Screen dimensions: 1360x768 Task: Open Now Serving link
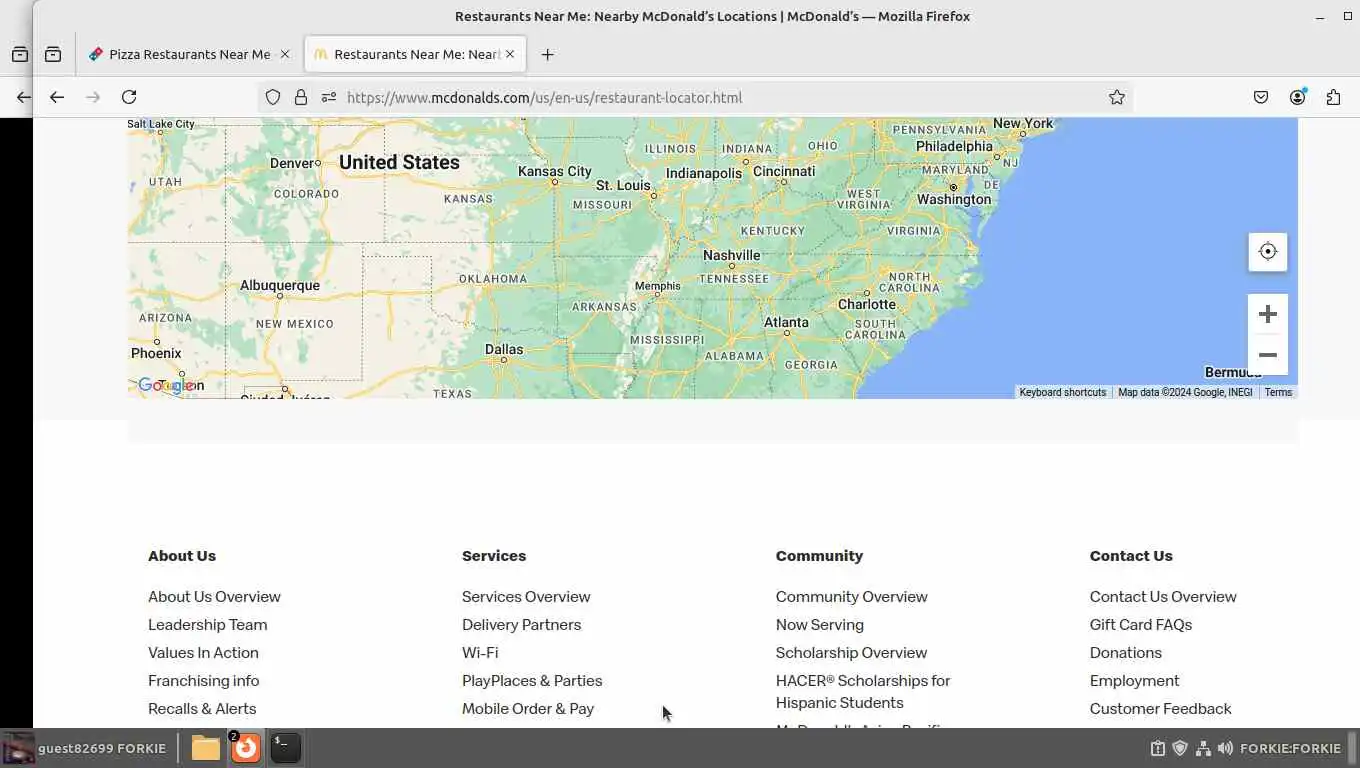pos(820,624)
